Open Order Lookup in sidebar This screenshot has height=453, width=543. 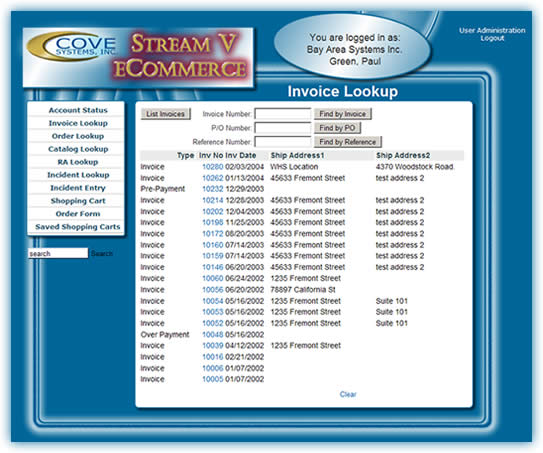(78, 136)
